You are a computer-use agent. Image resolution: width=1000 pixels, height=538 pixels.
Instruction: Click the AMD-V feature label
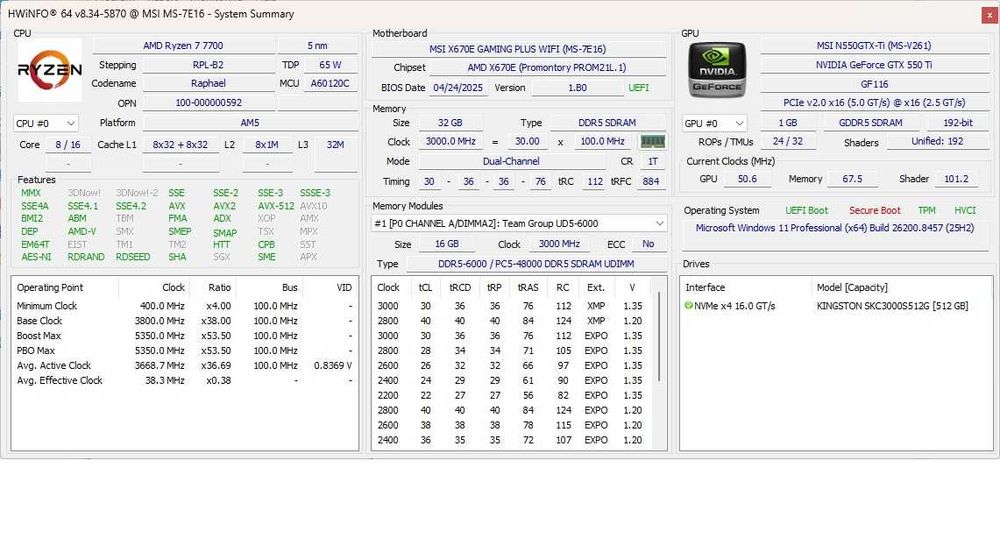click(82, 231)
